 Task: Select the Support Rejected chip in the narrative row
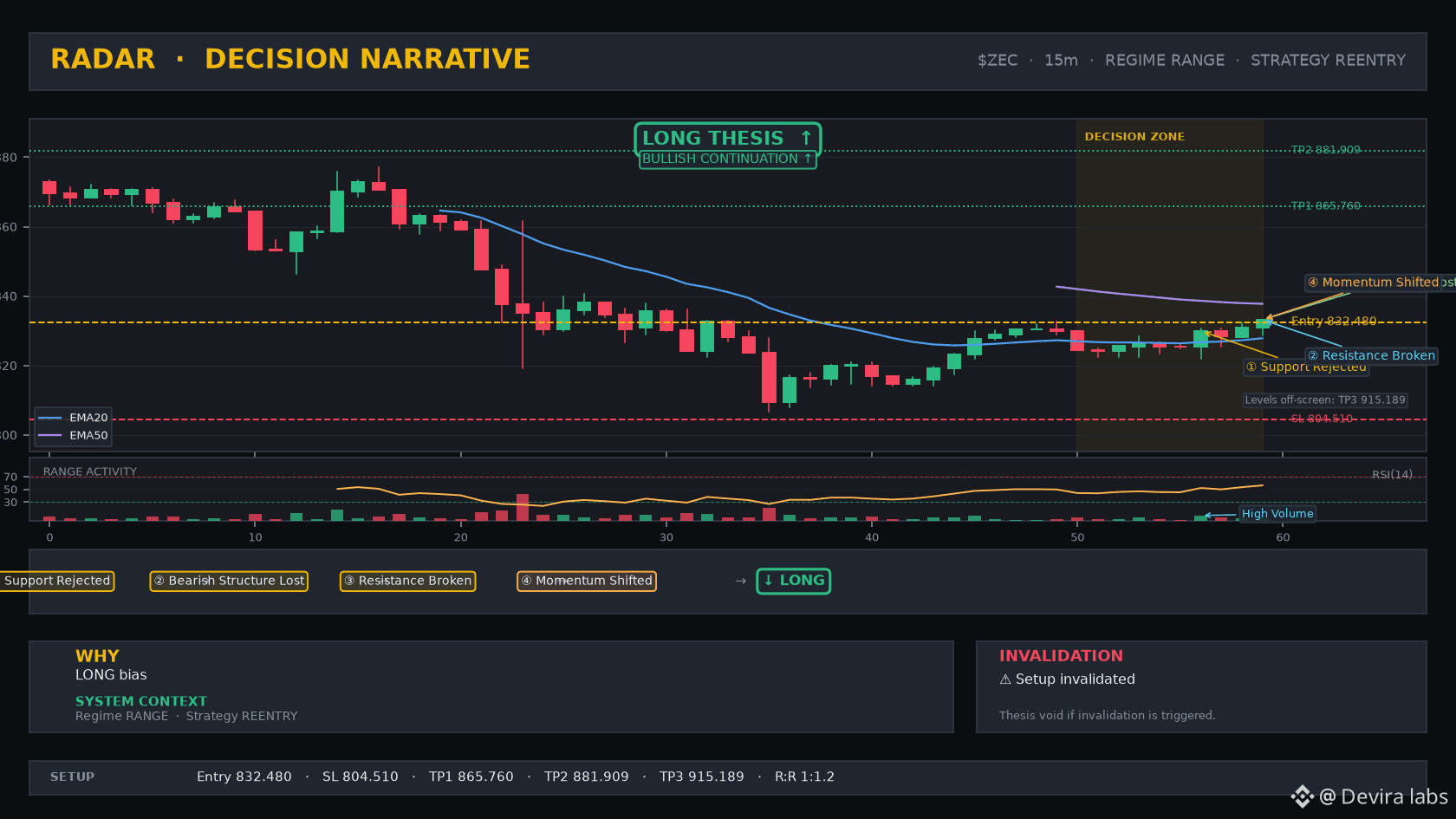tap(57, 581)
